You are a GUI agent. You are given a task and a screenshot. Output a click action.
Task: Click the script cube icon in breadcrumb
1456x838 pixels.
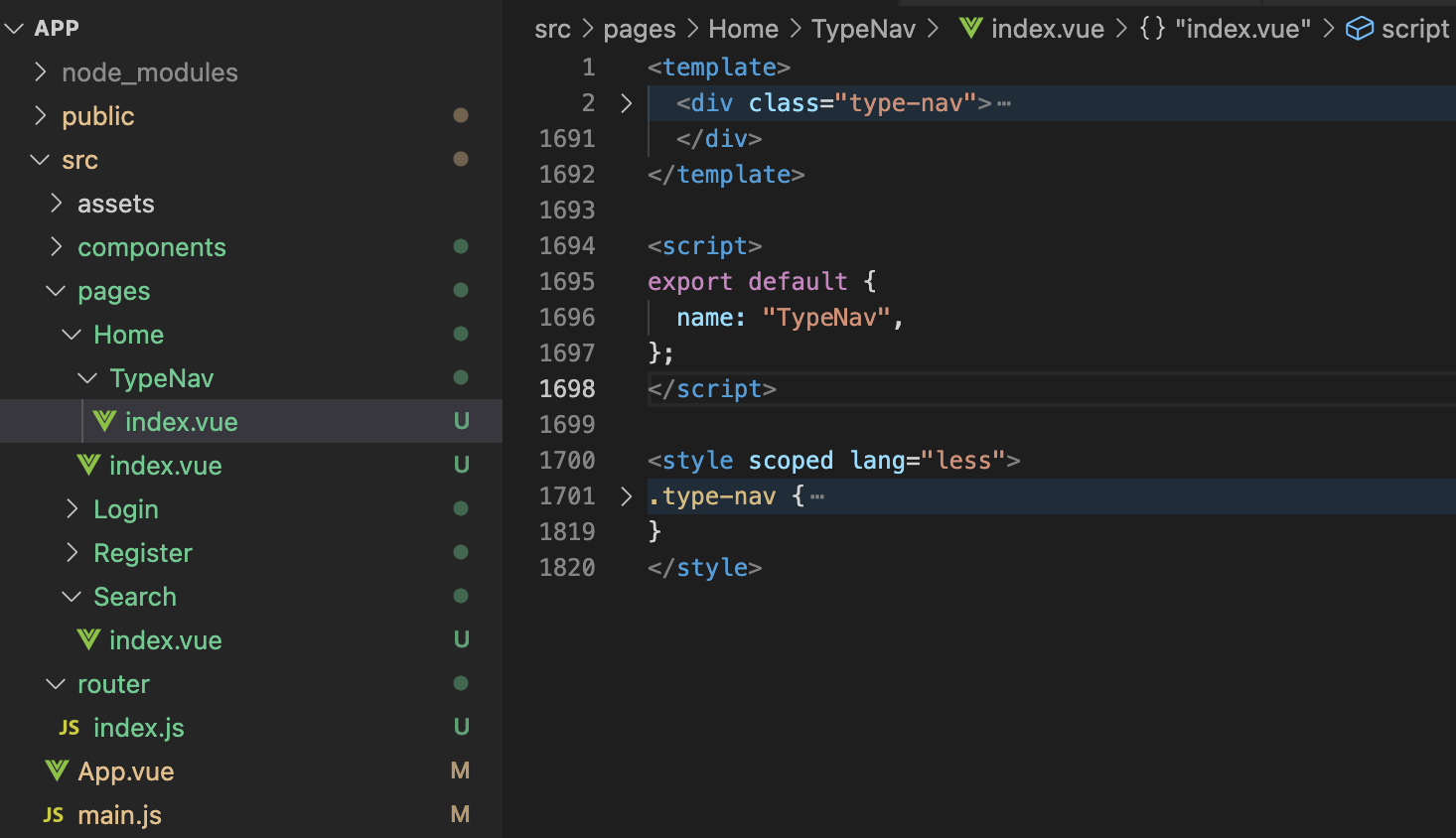(1359, 29)
